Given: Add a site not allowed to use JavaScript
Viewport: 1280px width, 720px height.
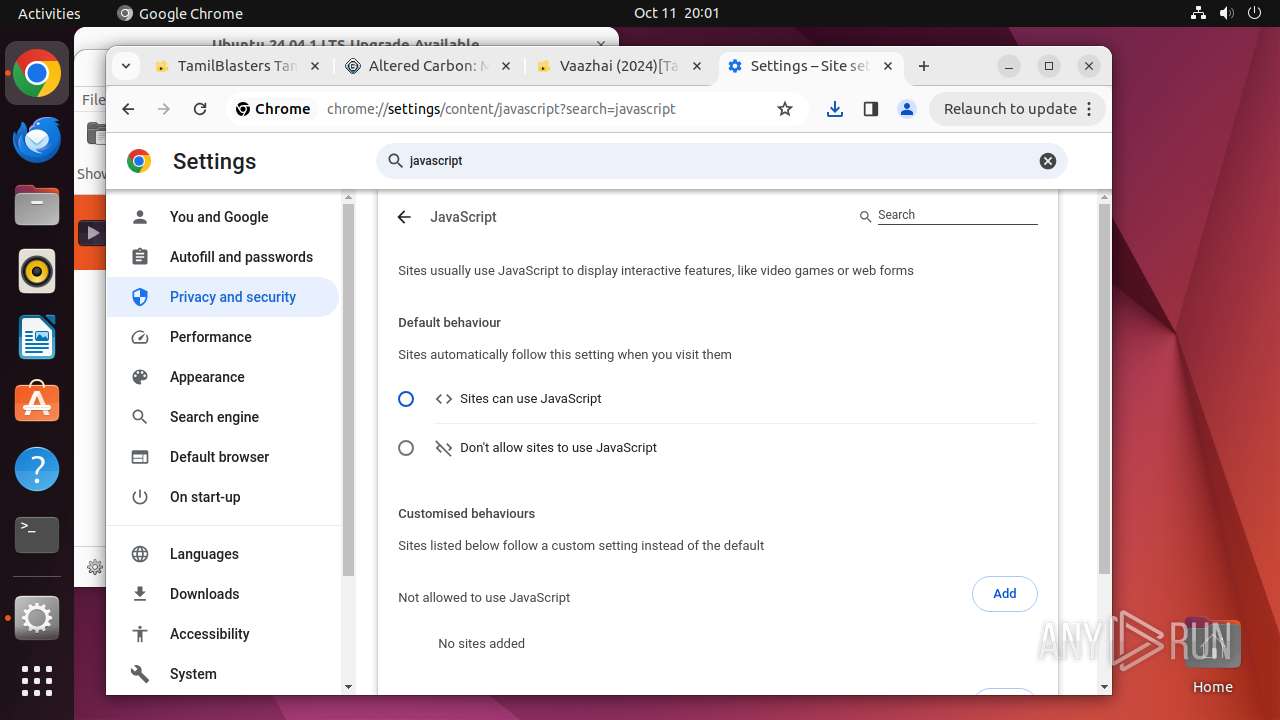Looking at the screenshot, I should point(1004,594).
